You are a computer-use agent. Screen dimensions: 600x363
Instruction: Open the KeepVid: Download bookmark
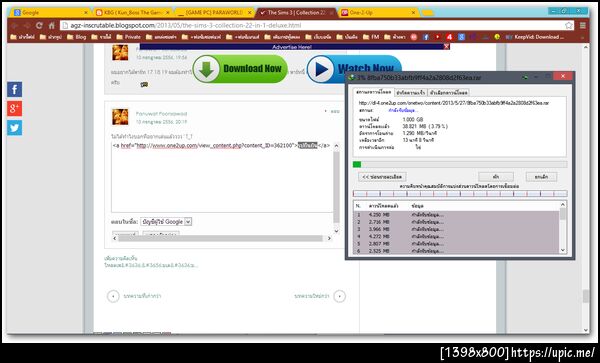(534, 37)
